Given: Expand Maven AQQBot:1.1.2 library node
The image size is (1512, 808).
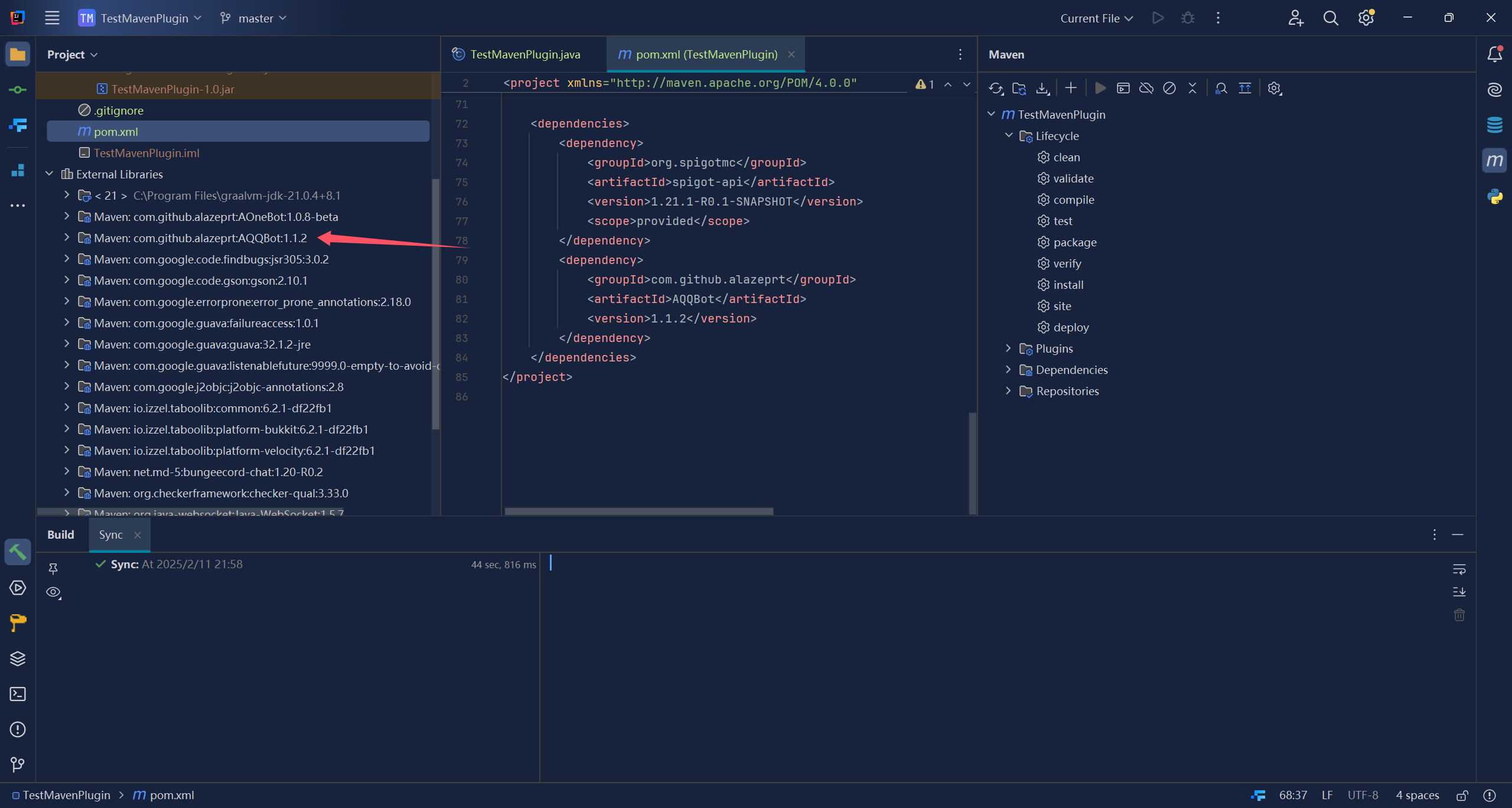Looking at the screenshot, I should 67,237.
